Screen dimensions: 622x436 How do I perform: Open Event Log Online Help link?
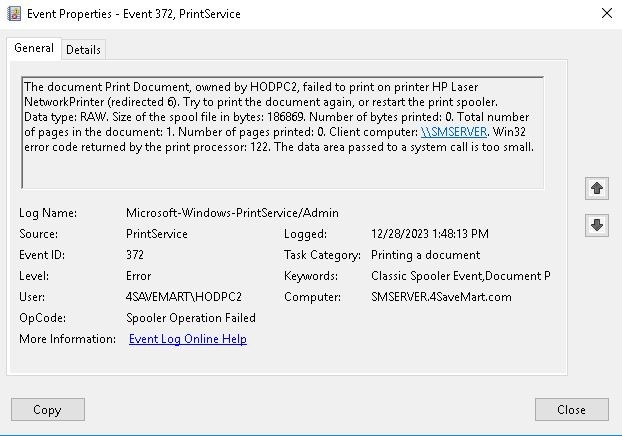point(188,339)
